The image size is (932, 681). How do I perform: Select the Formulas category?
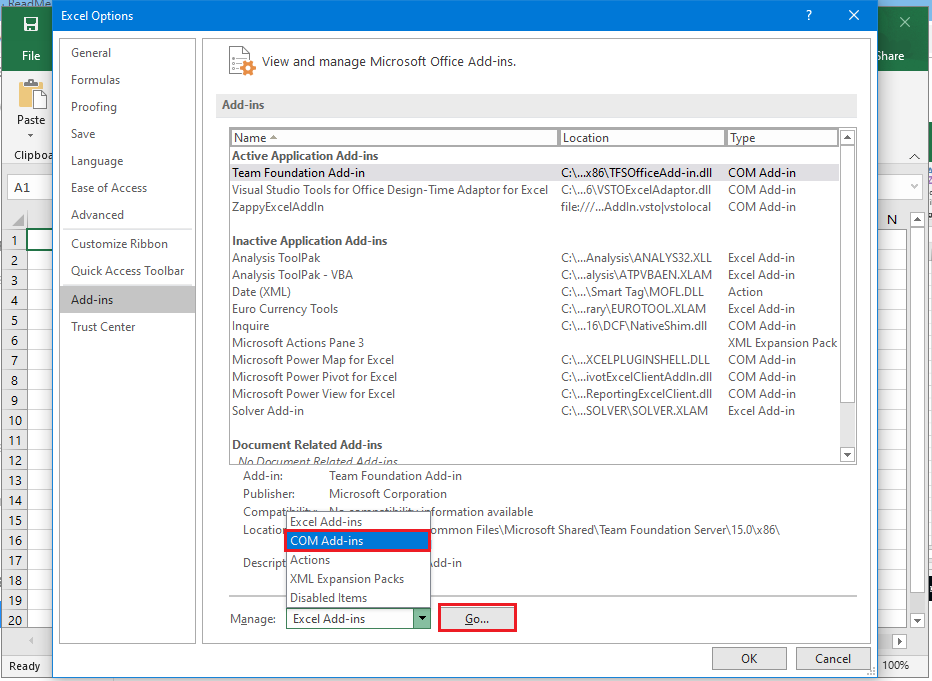[x=127, y=80]
